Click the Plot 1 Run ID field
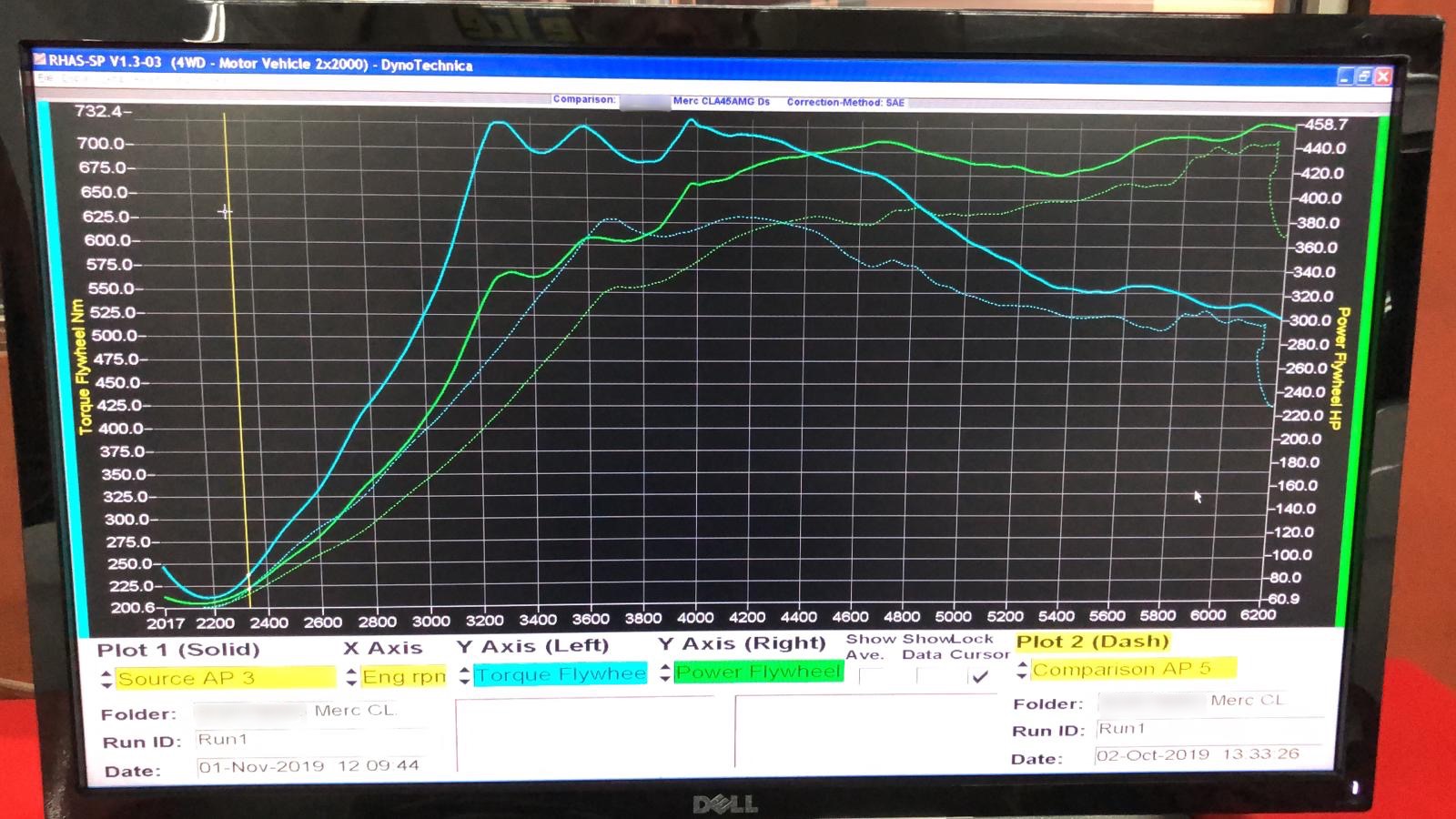The image size is (1456, 819). 311,740
